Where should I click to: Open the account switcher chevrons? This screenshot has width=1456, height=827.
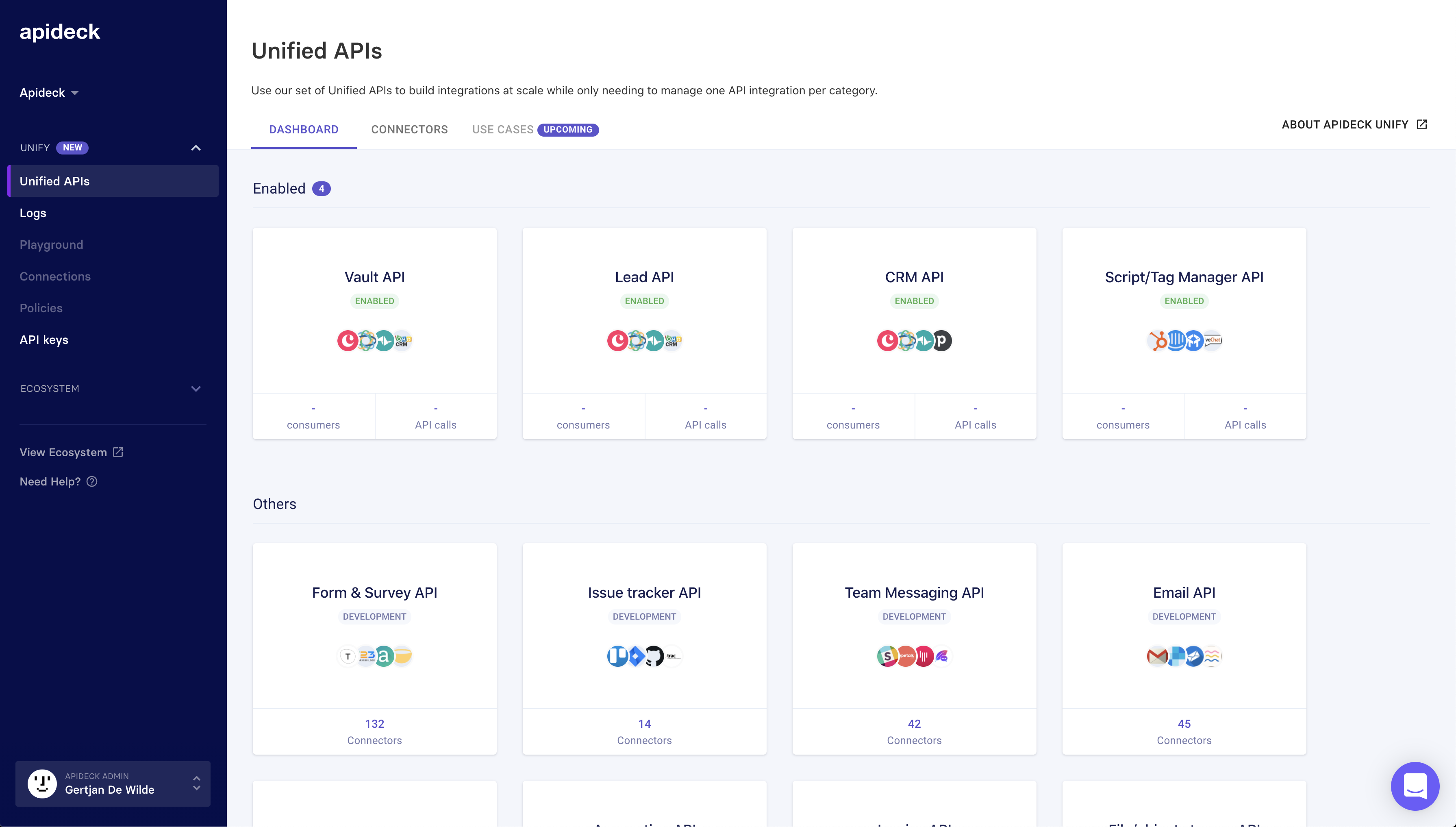pyautogui.click(x=196, y=784)
